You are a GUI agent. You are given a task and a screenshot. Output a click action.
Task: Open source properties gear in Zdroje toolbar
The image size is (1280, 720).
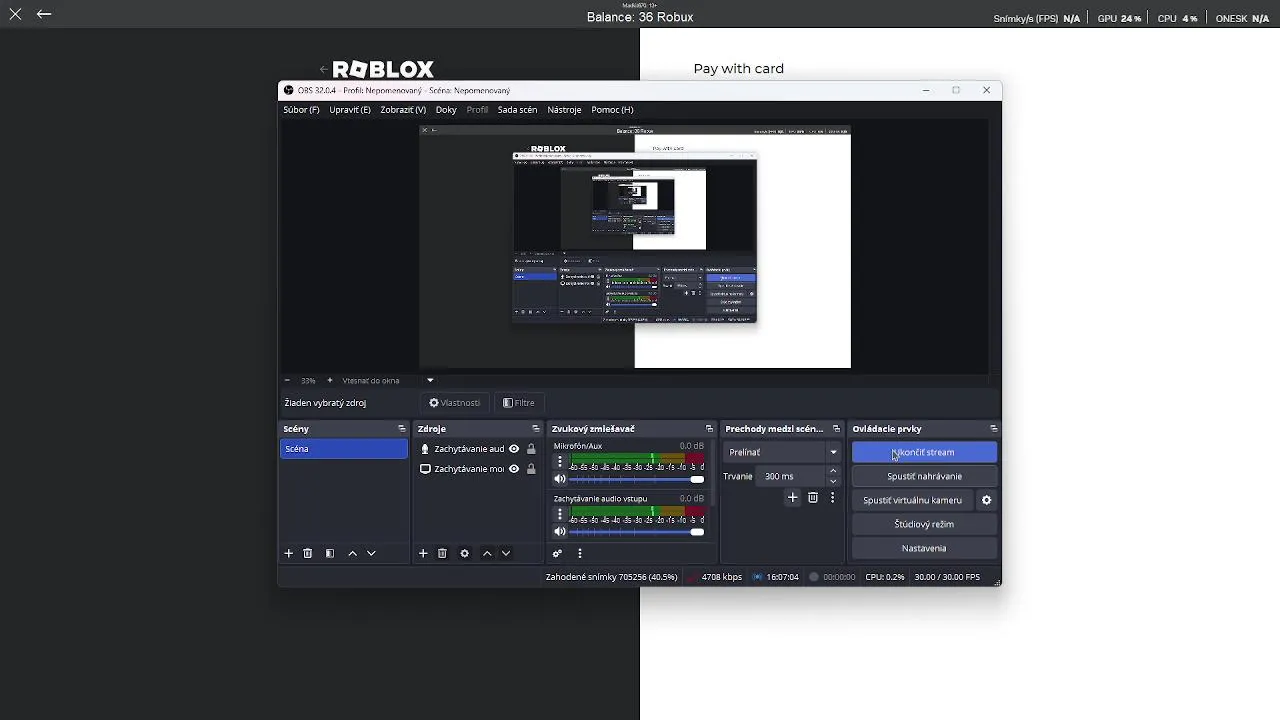tap(464, 553)
